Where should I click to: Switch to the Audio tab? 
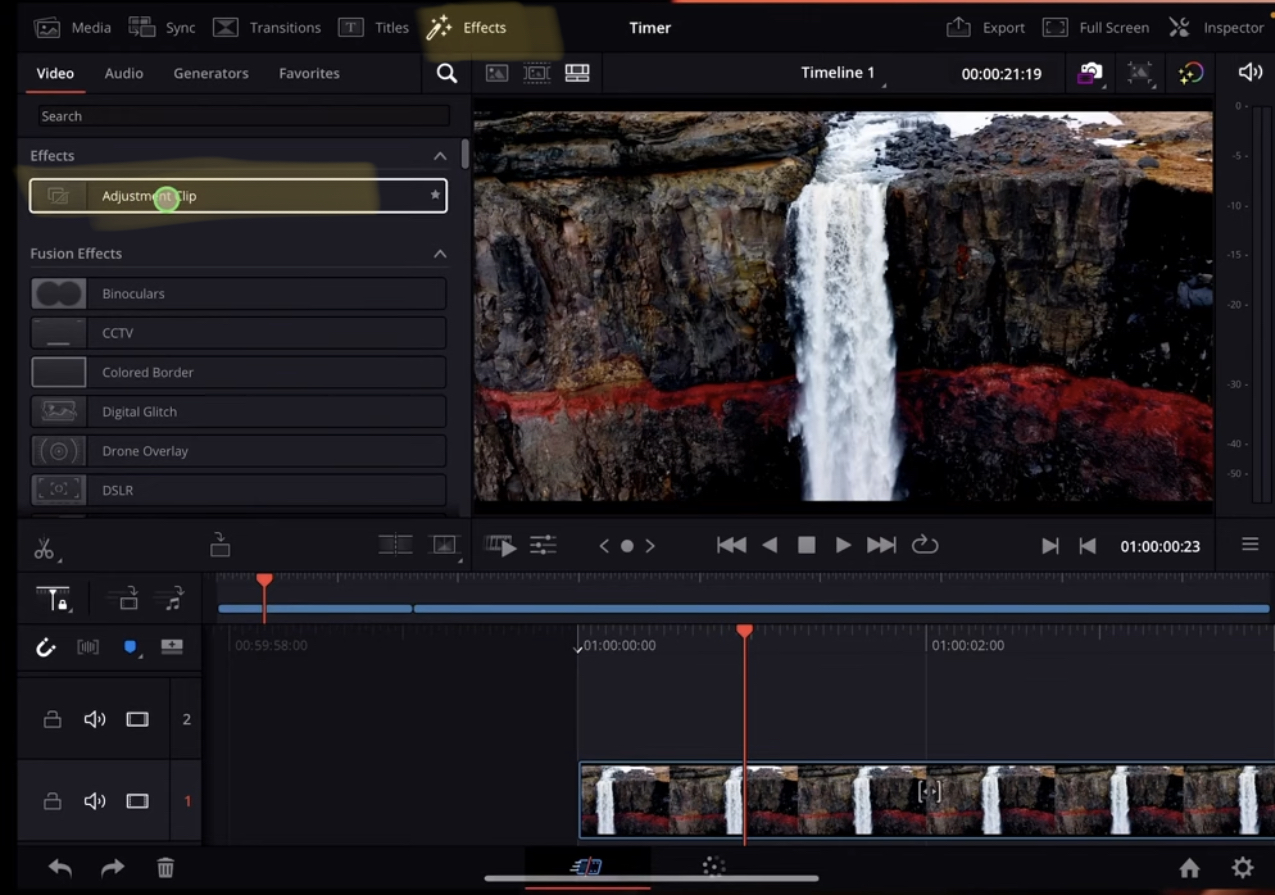(124, 73)
